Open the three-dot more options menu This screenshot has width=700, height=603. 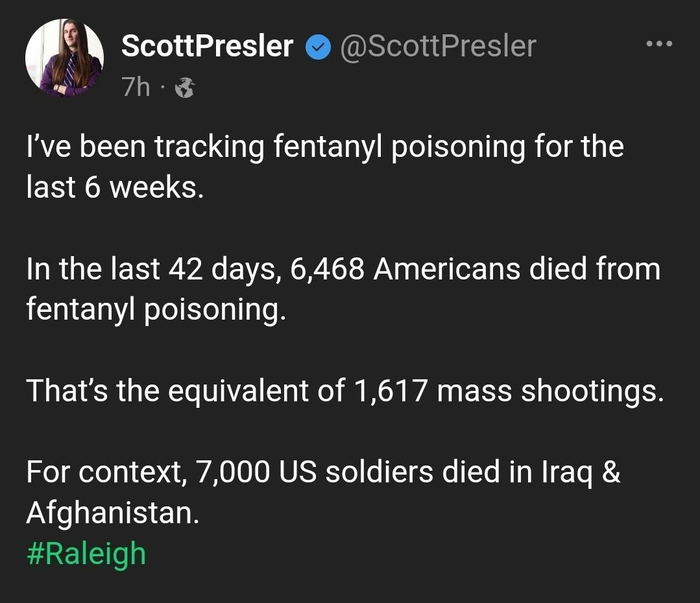point(661,45)
